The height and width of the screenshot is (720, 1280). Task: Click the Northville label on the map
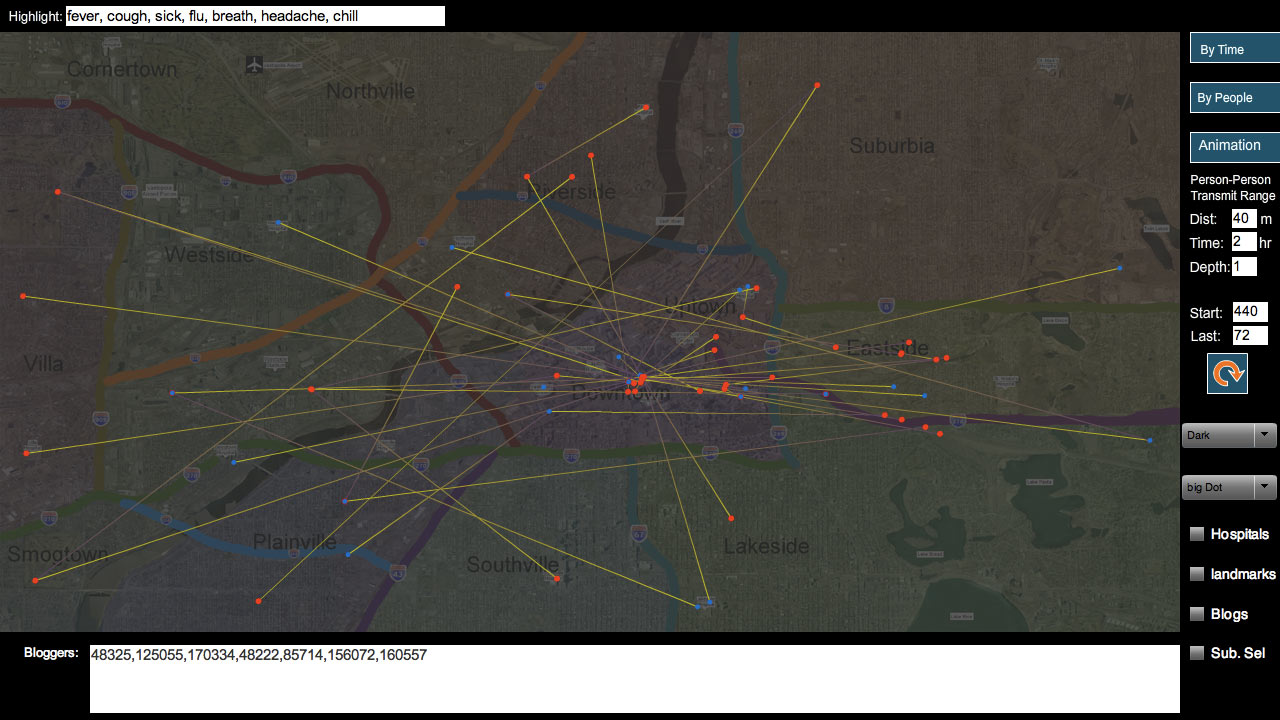point(370,91)
